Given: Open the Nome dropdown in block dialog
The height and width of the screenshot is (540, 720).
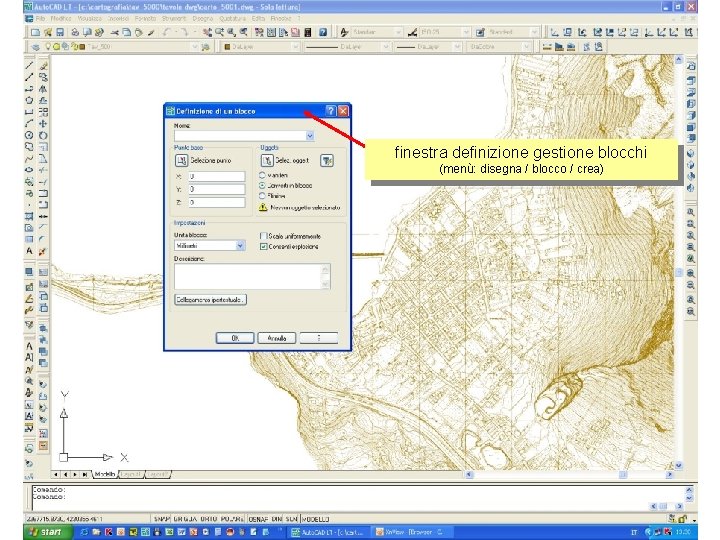Looking at the screenshot, I should click(310, 135).
